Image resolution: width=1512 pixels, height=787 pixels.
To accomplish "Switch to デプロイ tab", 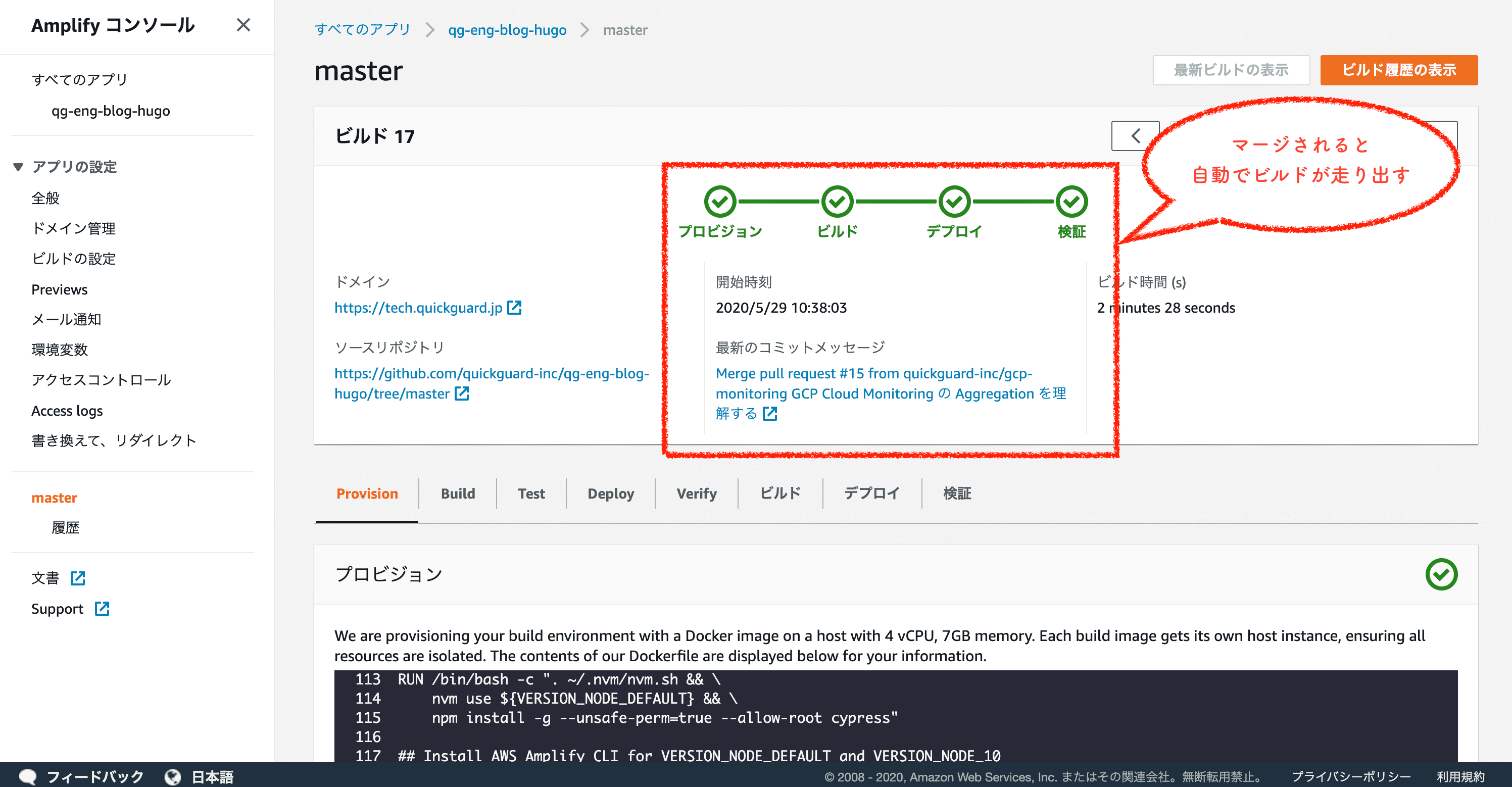I will 871,494.
